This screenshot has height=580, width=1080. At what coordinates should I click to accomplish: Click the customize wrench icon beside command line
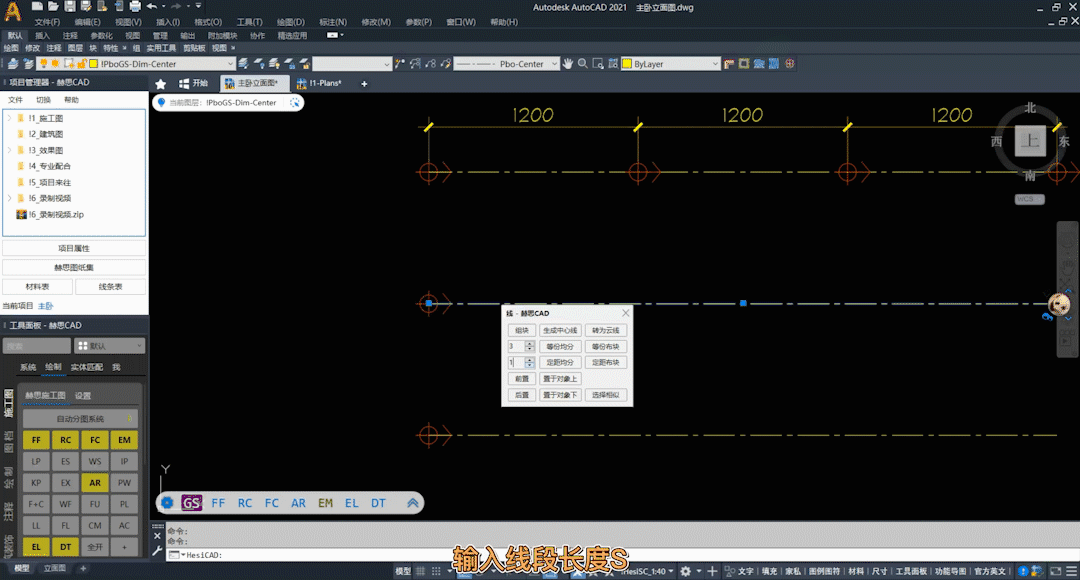157,550
